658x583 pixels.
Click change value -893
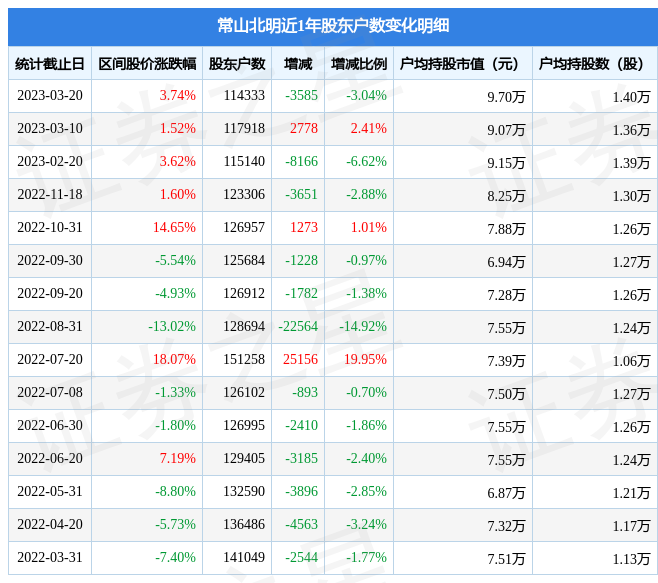point(305,392)
